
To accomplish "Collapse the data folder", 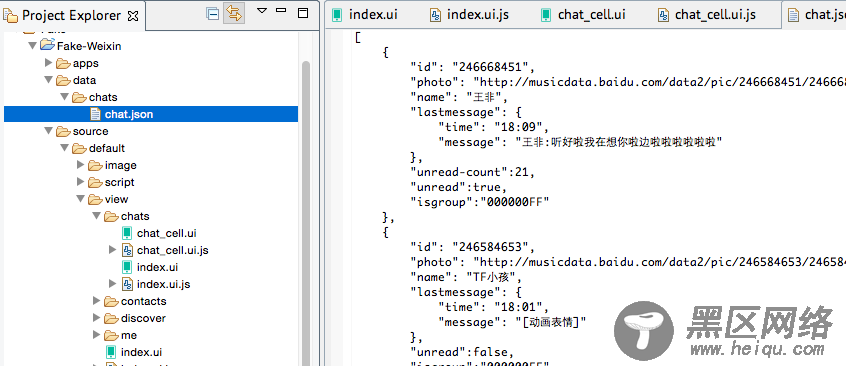I will (x=49, y=80).
